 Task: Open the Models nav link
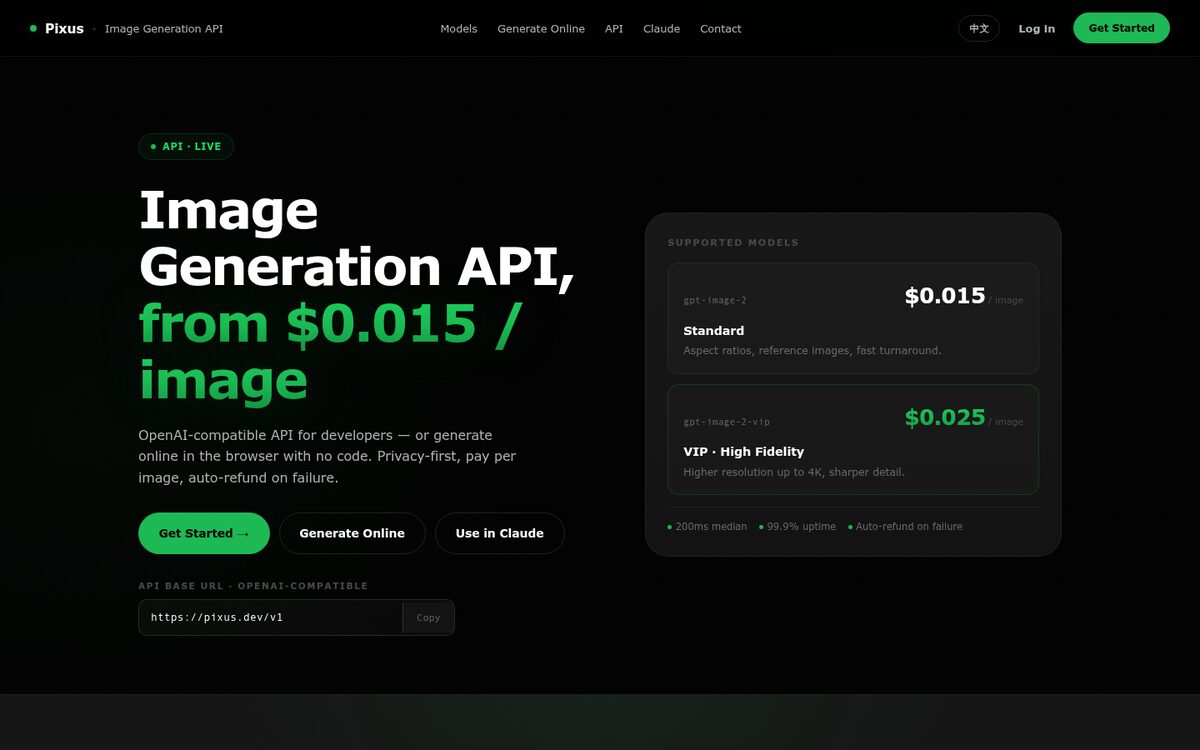pyautogui.click(x=459, y=29)
